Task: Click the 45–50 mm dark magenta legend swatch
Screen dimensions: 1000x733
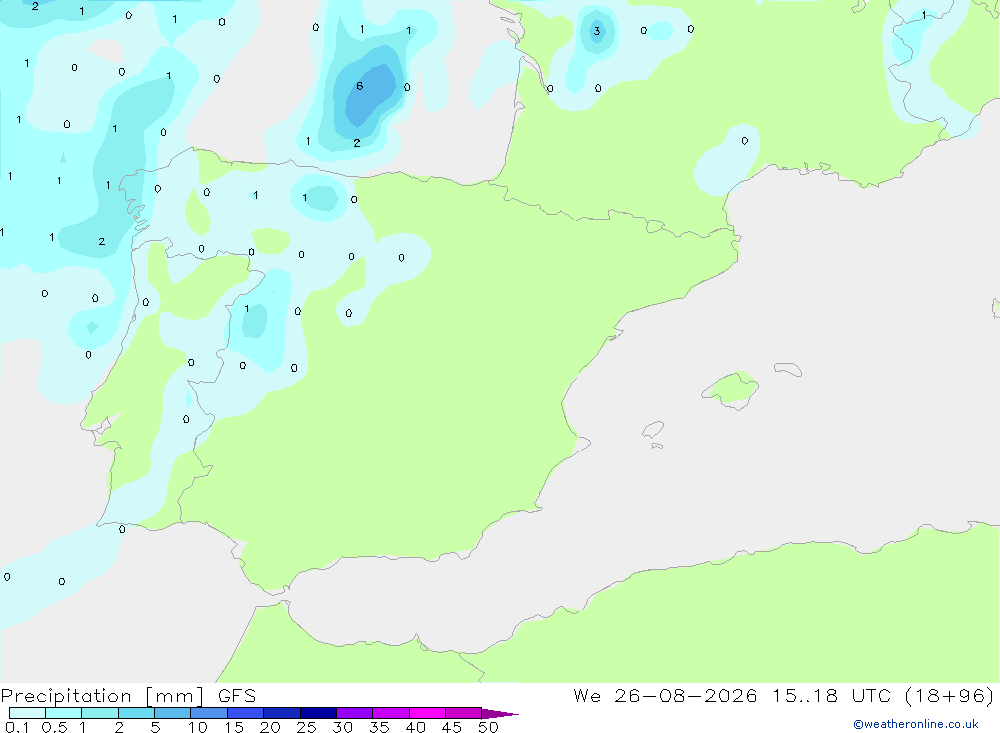Action: tap(464, 713)
